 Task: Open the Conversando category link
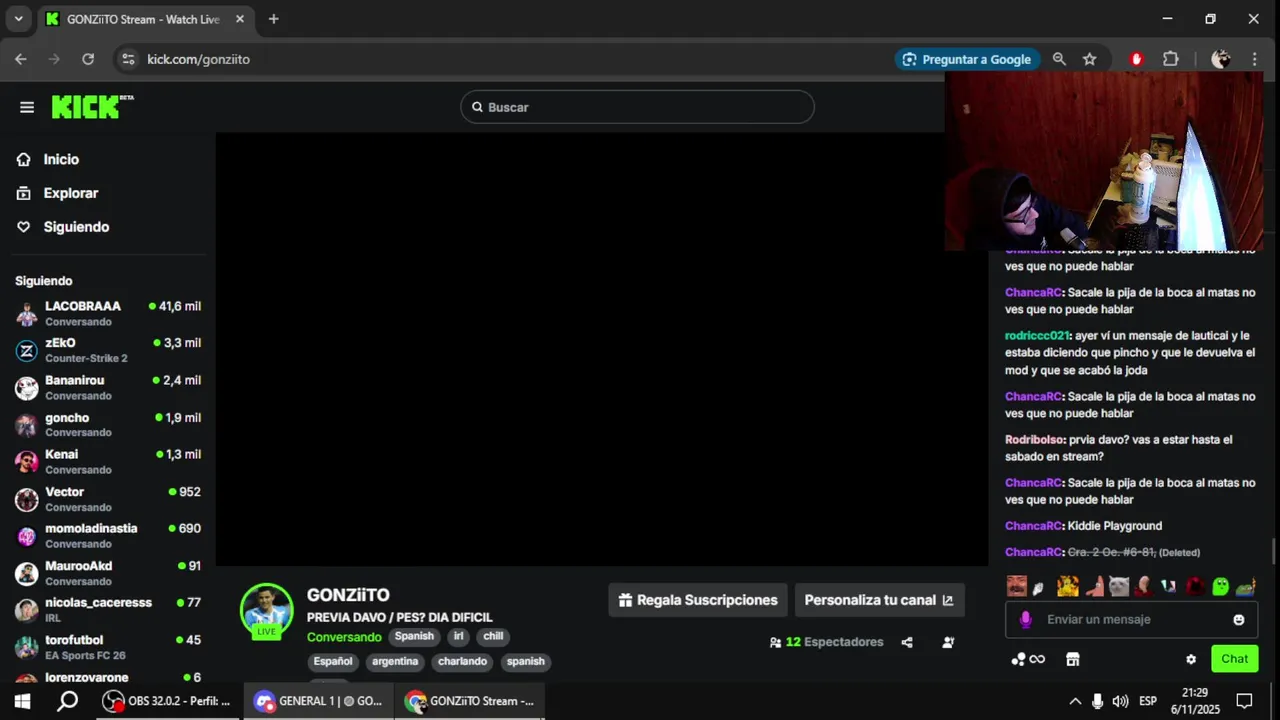point(344,637)
